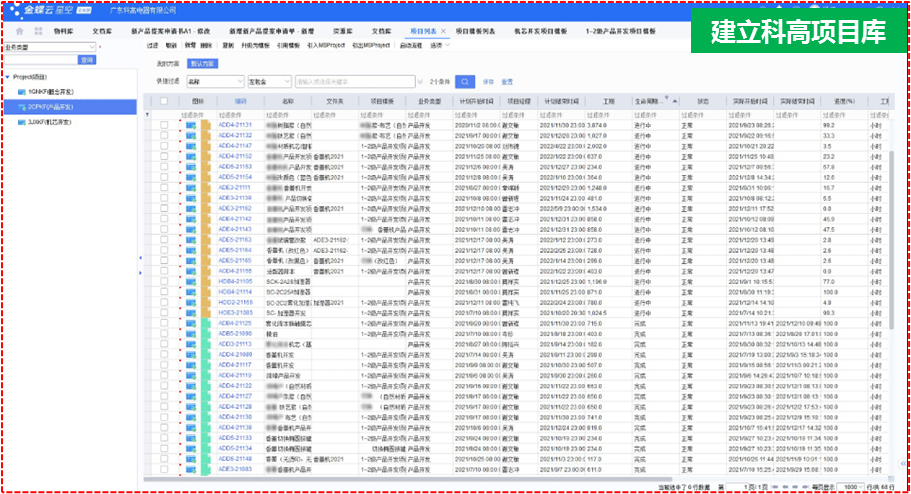Click the keyword filter input field
Viewport: 911px width, 494px height.
[x=355, y=82]
